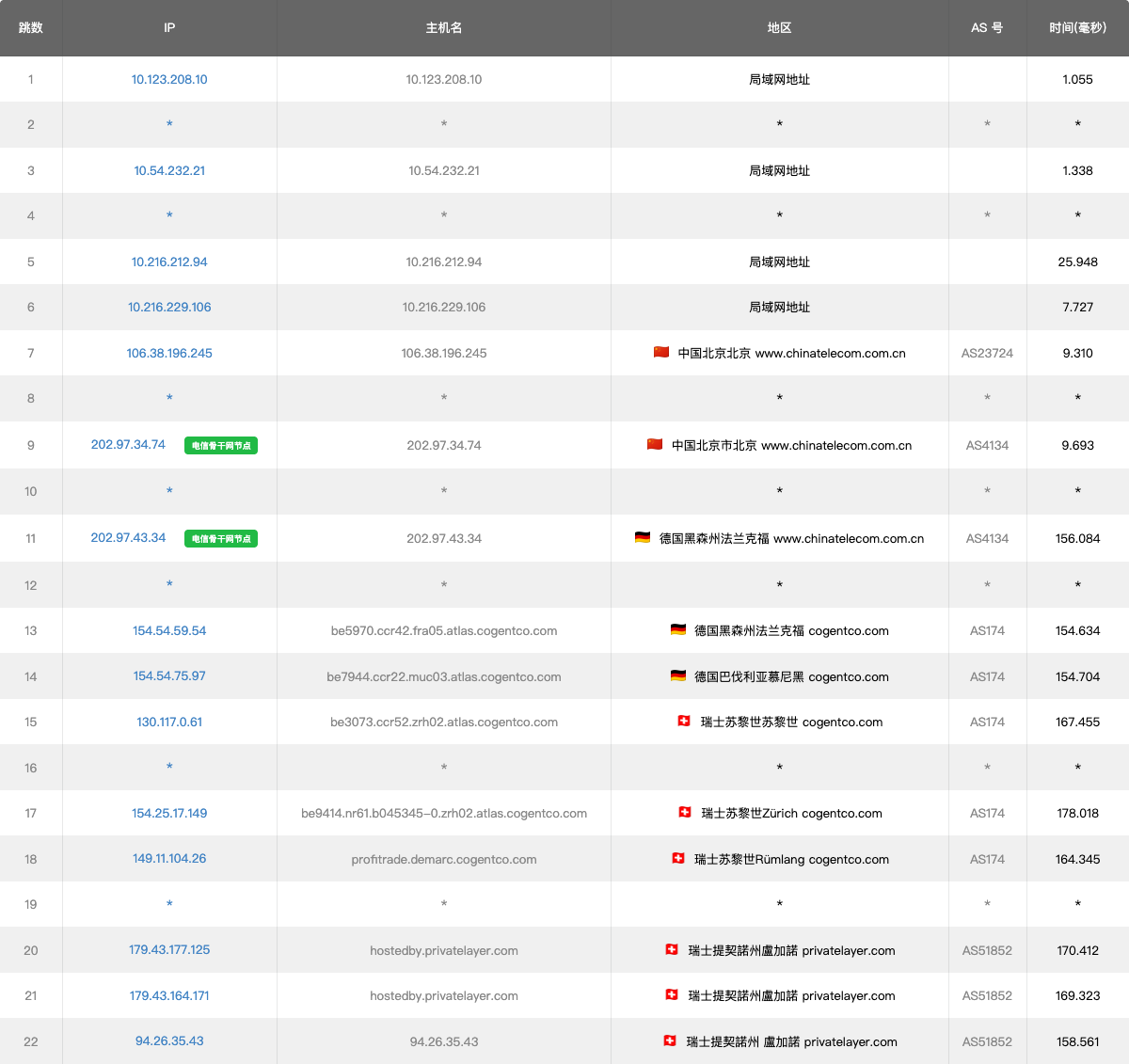The width and height of the screenshot is (1129, 1064).
Task: Click the Switzerland flag icon in hop 22
Action: [x=670, y=1040]
